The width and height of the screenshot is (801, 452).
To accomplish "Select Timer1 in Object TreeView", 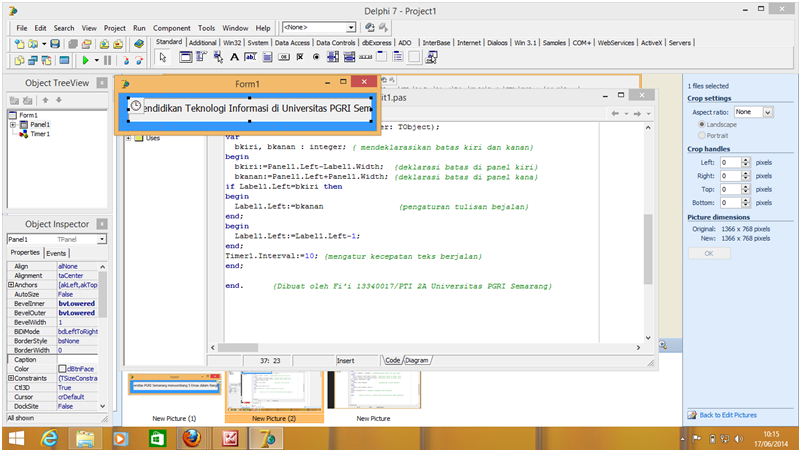I will click(40, 134).
